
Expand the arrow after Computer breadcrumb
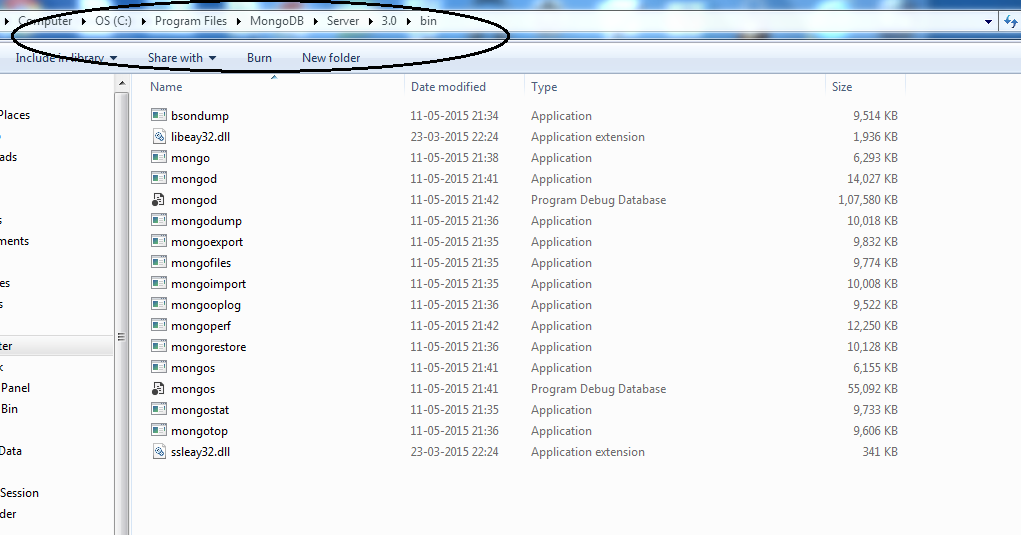click(x=83, y=21)
